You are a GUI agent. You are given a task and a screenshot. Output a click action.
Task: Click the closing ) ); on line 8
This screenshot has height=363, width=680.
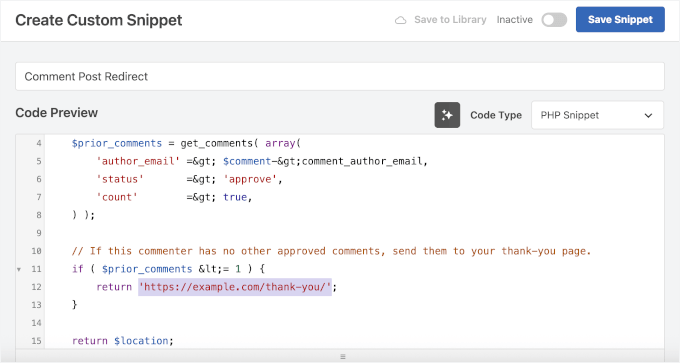coord(83,215)
